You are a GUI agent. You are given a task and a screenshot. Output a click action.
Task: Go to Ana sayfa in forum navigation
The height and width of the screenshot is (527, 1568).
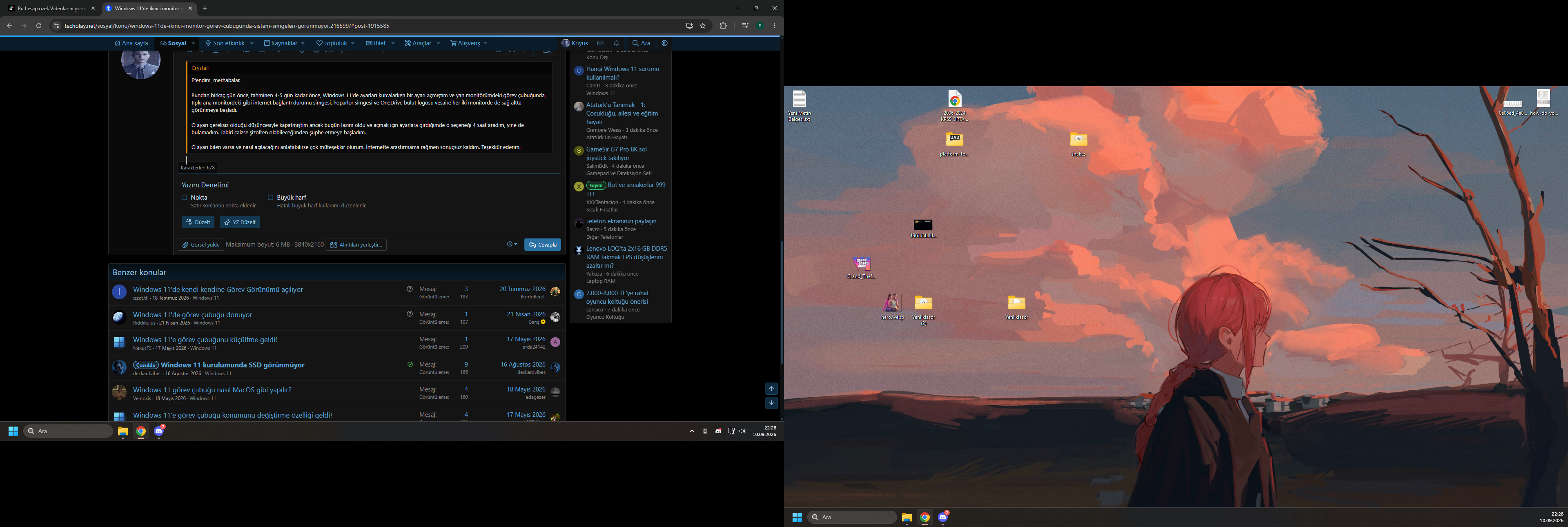coord(131,43)
